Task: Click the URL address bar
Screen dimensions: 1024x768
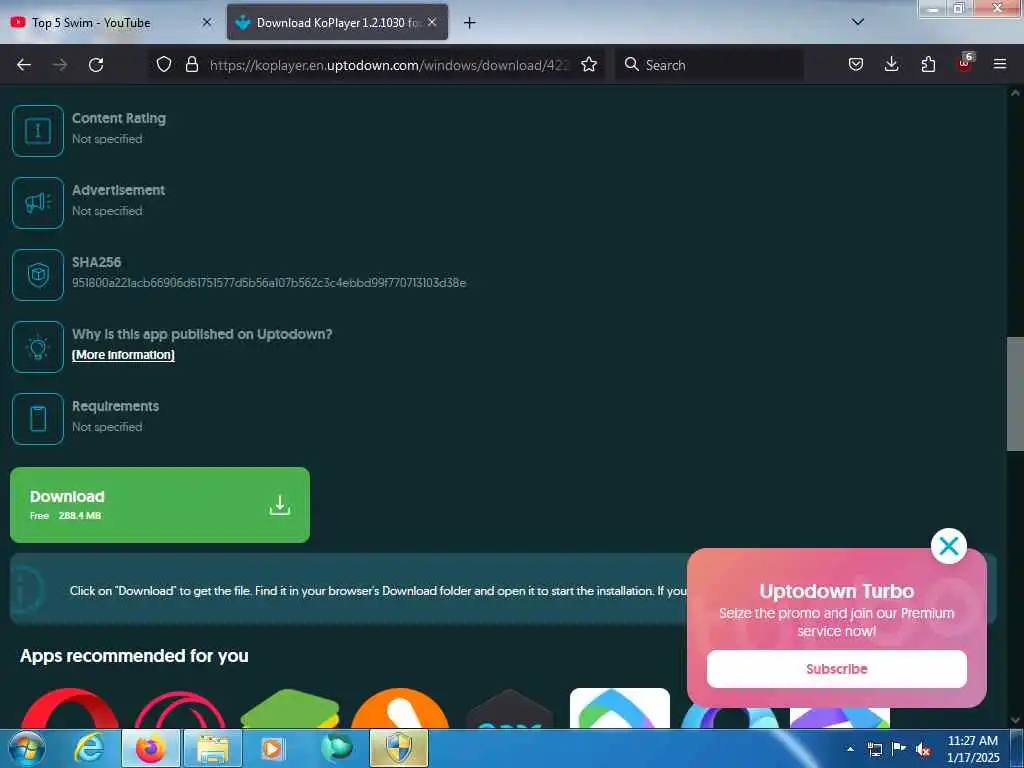Action: [389, 65]
